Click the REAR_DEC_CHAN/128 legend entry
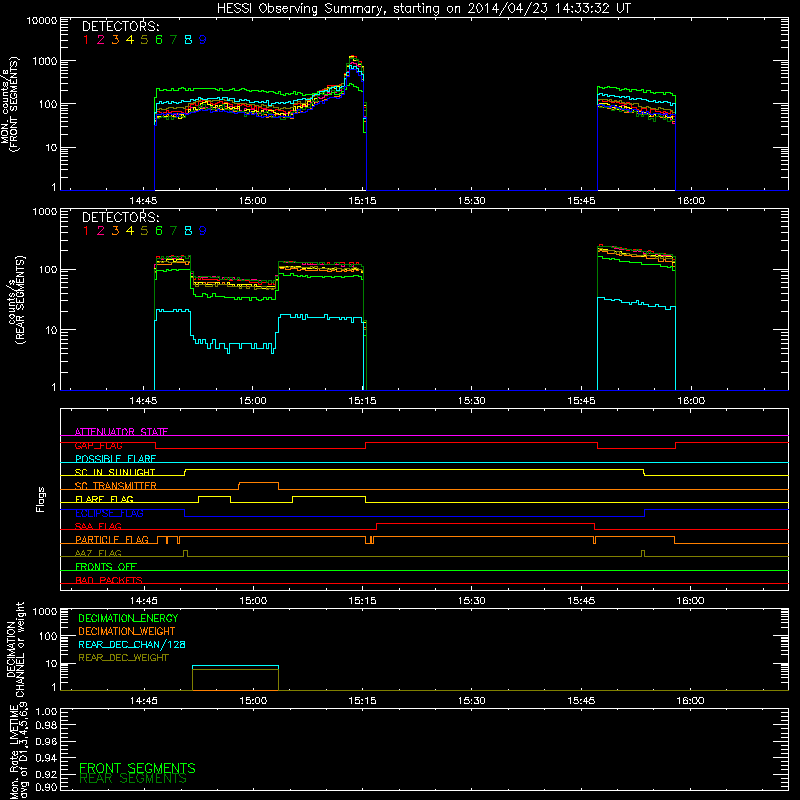The width and height of the screenshot is (800, 800). point(132,644)
